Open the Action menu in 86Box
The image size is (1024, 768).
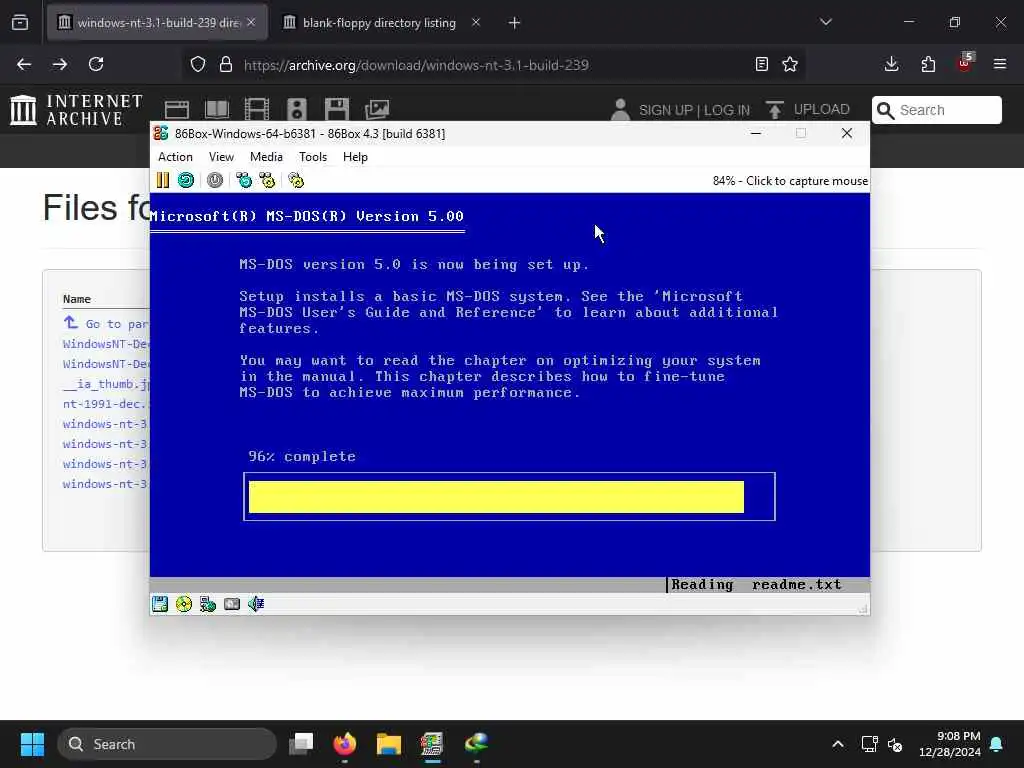[176, 157]
